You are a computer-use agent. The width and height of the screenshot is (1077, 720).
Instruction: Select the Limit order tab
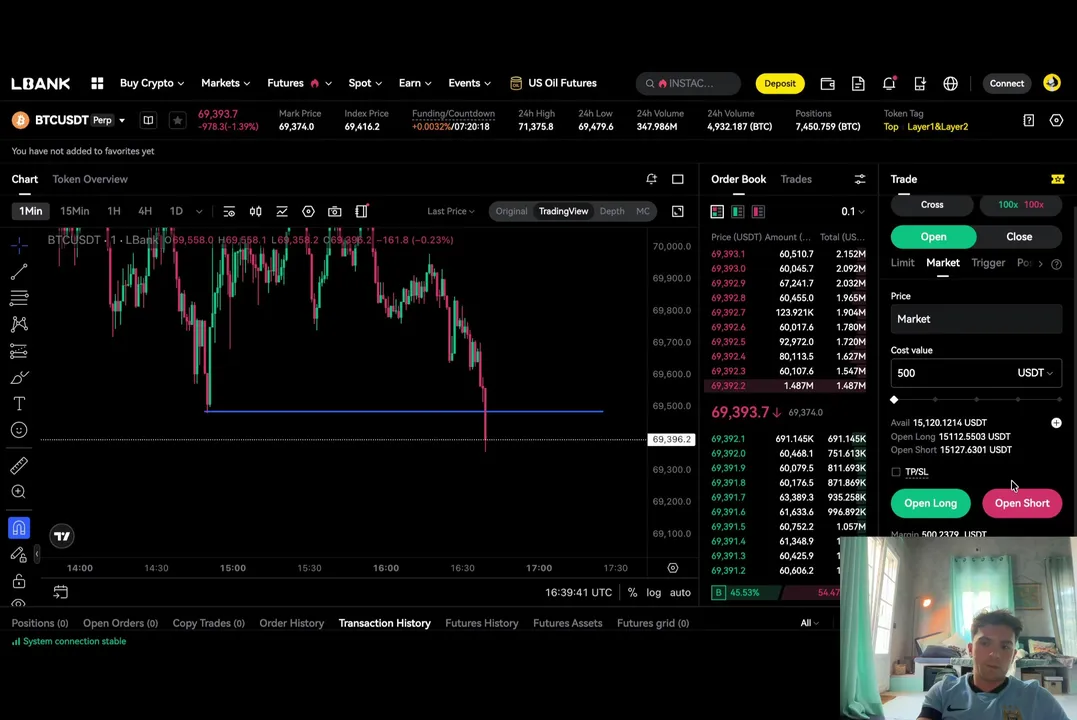903,262
